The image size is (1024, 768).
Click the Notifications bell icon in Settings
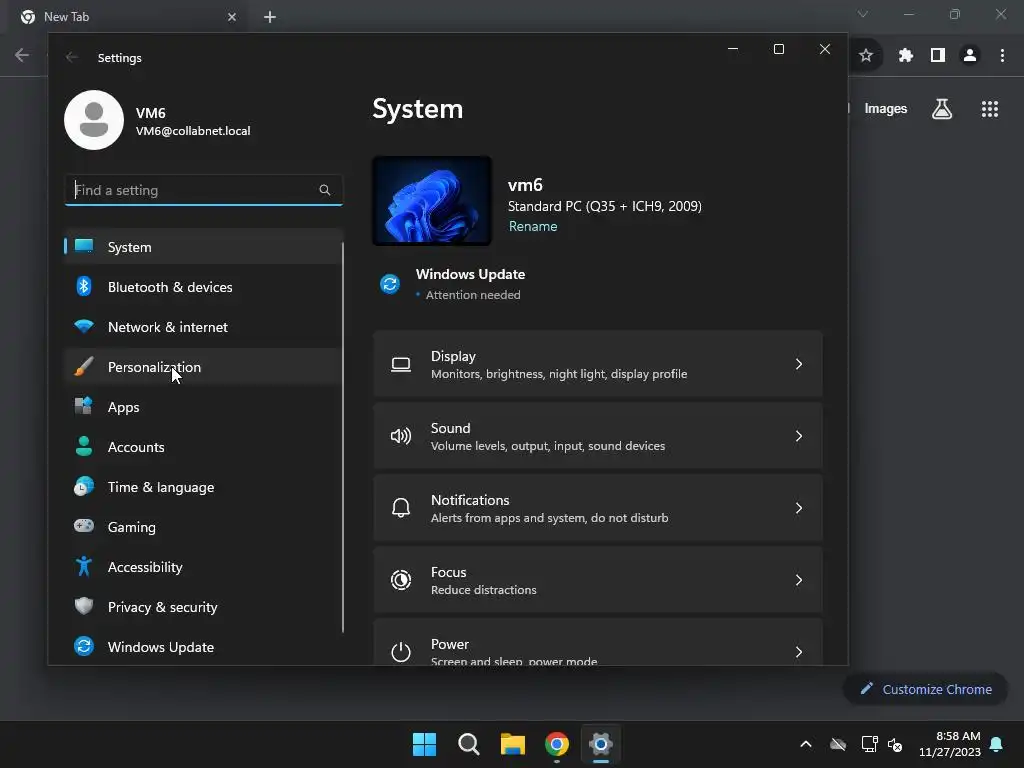tap(401, 508)
